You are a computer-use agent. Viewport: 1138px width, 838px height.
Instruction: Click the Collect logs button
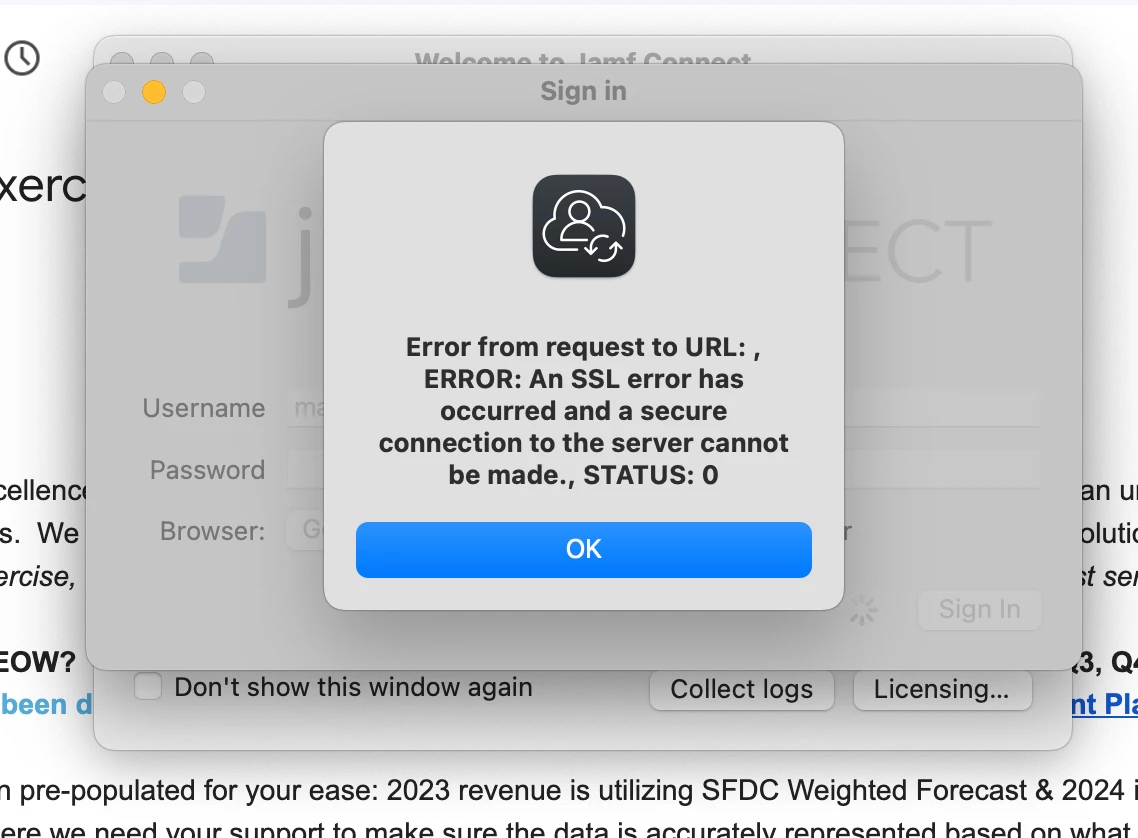[x=741, y=689]
